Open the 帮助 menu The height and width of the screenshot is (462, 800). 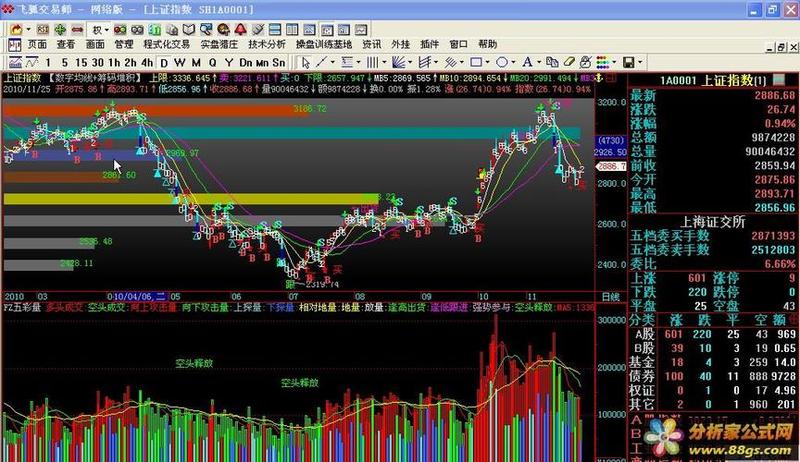pyautogui.click(x=488, y=45)
